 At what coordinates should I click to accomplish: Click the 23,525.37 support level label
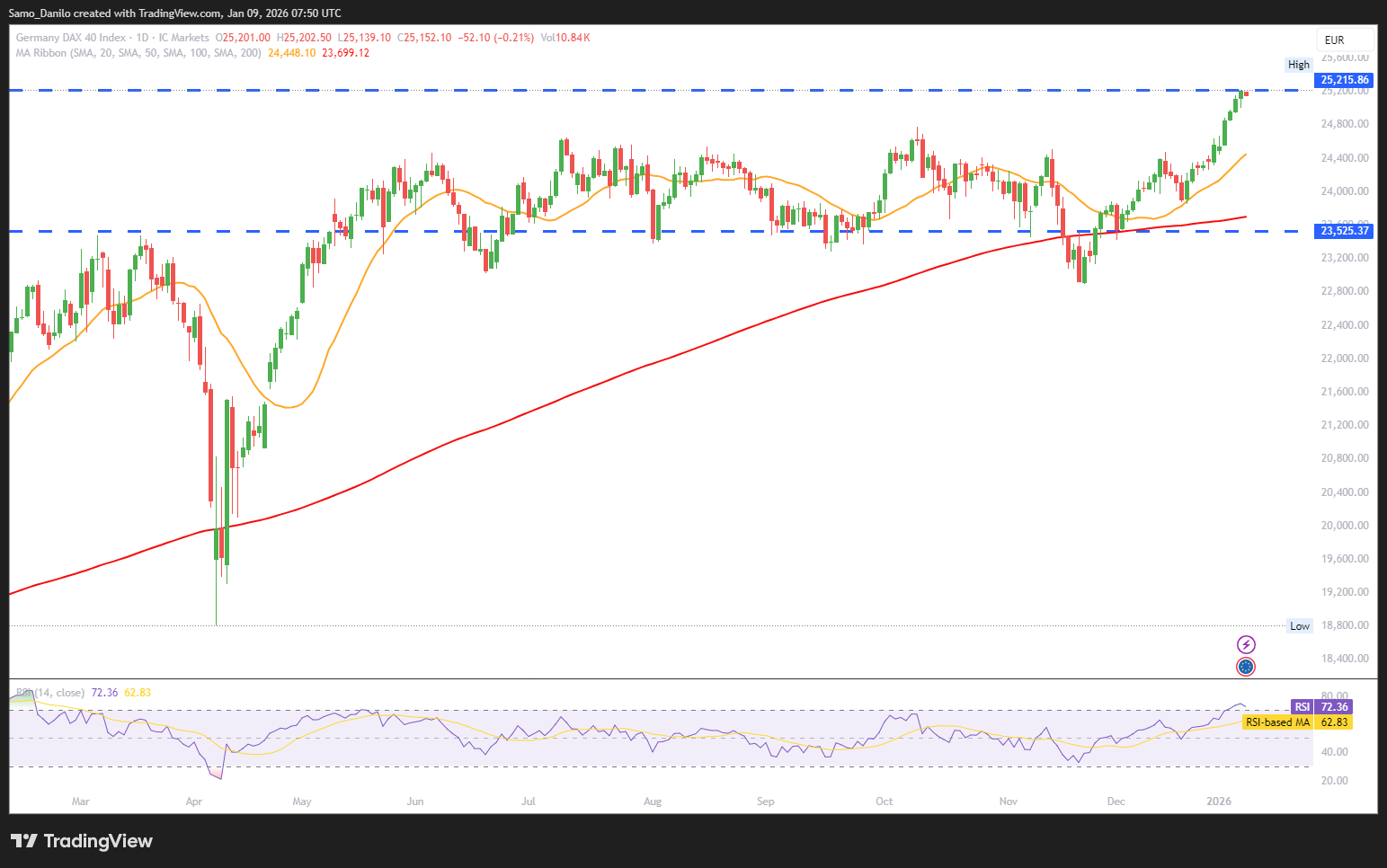[1344, 231]
